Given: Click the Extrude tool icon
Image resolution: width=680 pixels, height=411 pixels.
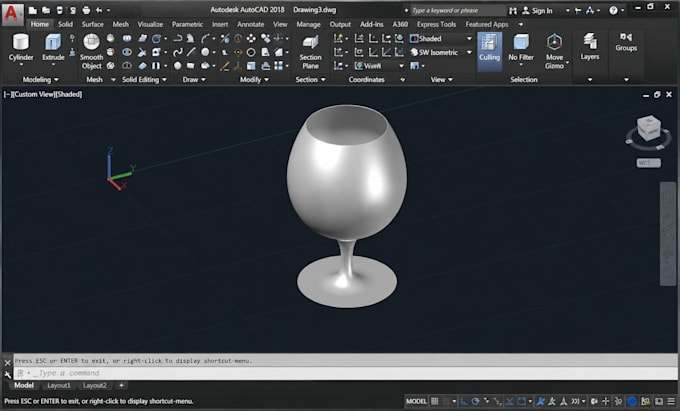Looking at the screenshot, I should point(53,42).
